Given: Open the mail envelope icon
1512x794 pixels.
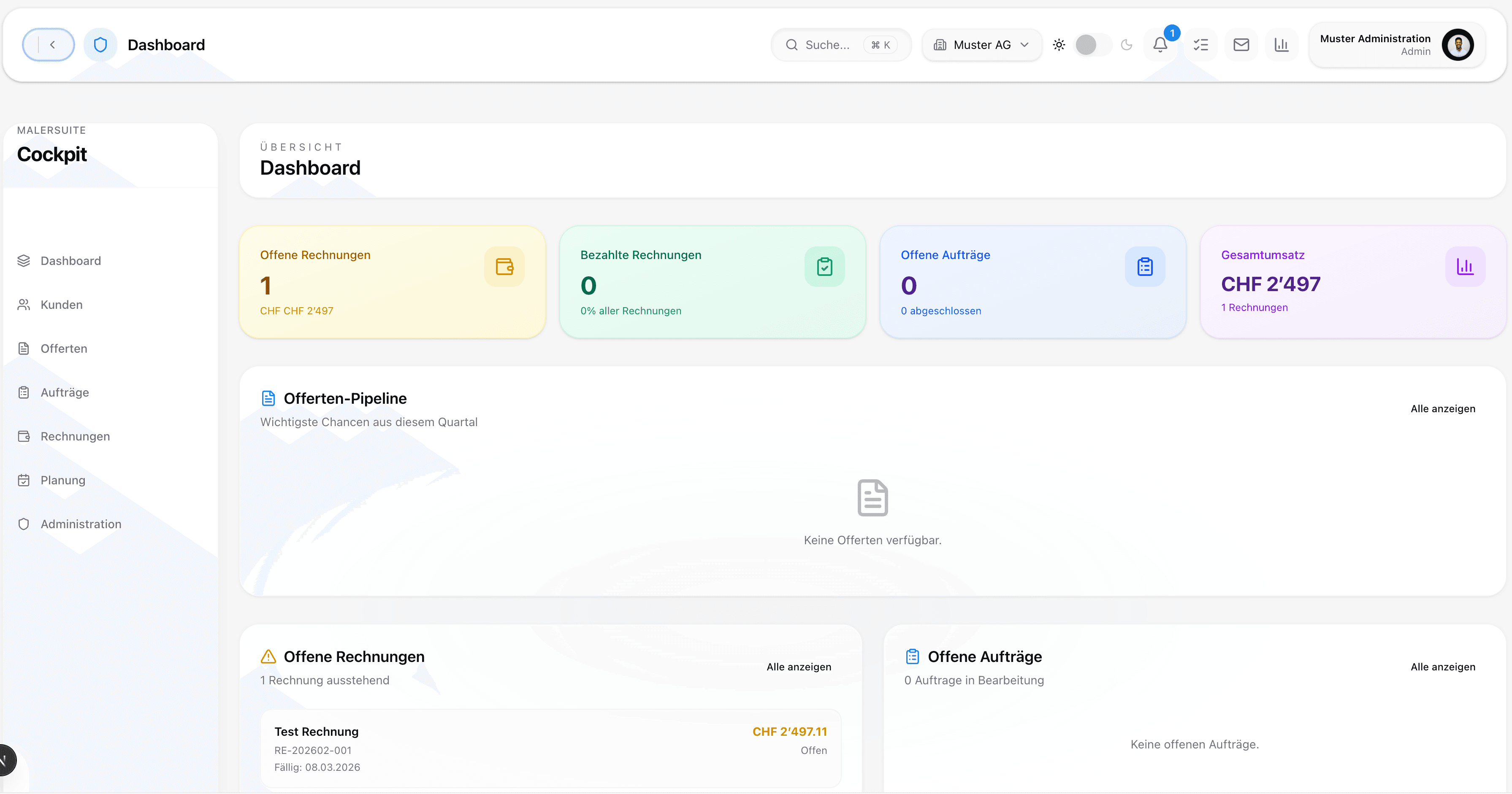Looking at the screenshot, I should point(1241,45).
